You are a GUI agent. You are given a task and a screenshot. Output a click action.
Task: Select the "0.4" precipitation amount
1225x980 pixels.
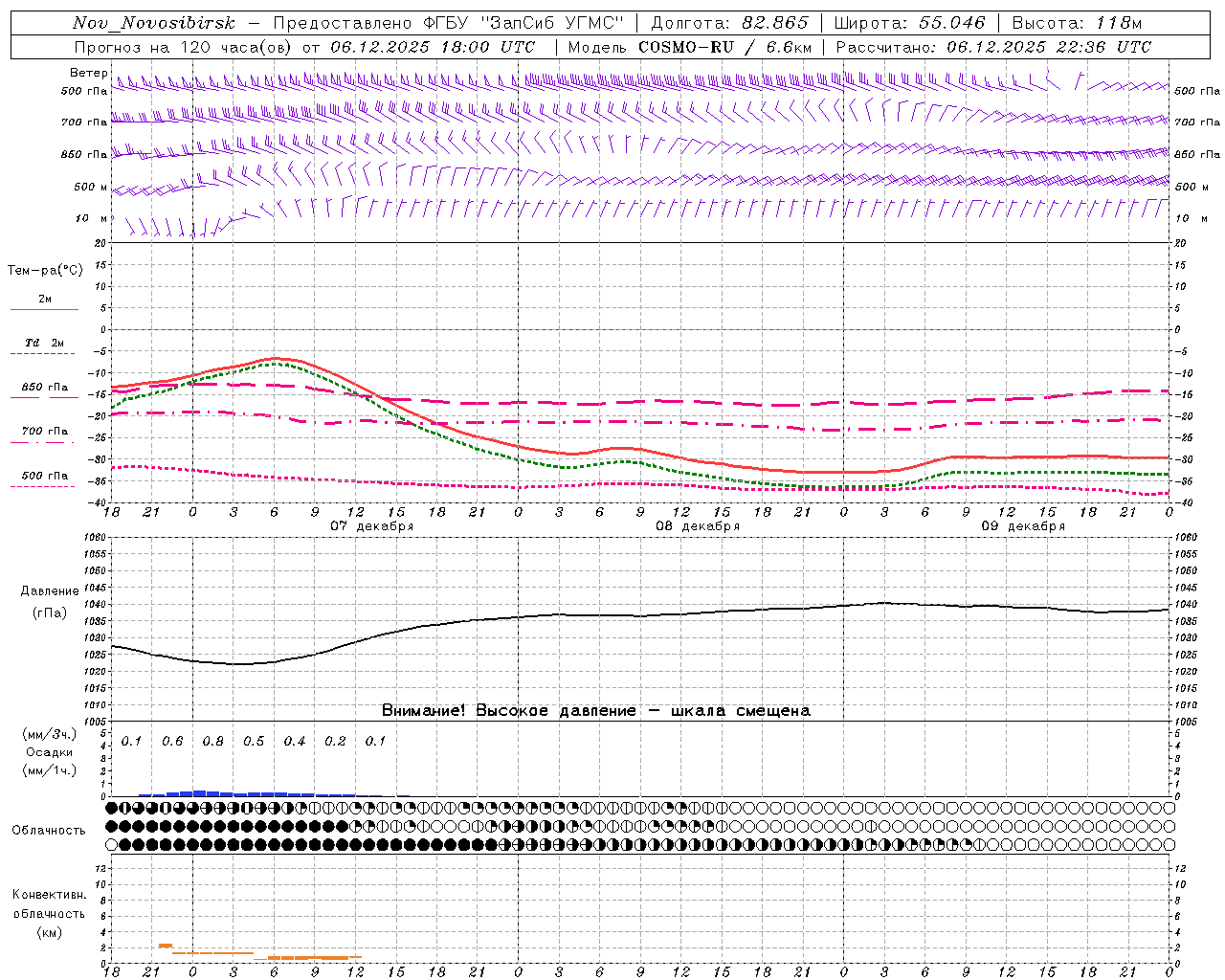point(295,742)
